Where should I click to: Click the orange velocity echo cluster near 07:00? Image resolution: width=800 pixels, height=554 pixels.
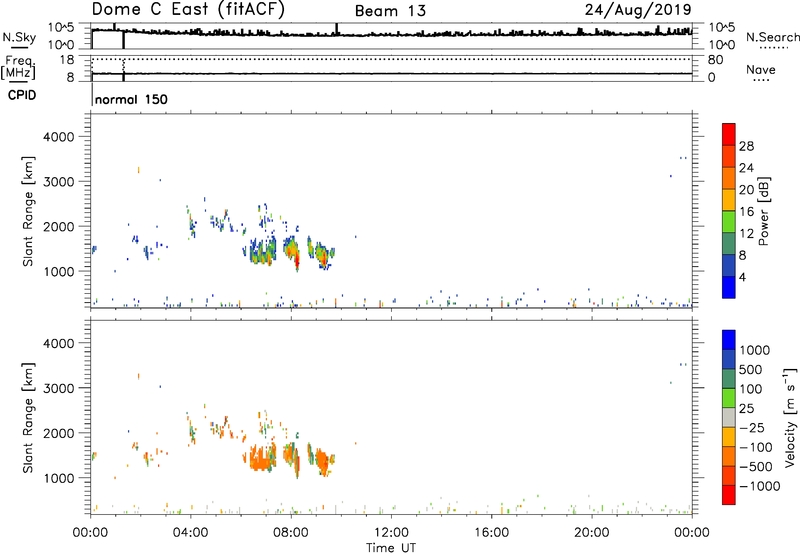click(262, 457)
